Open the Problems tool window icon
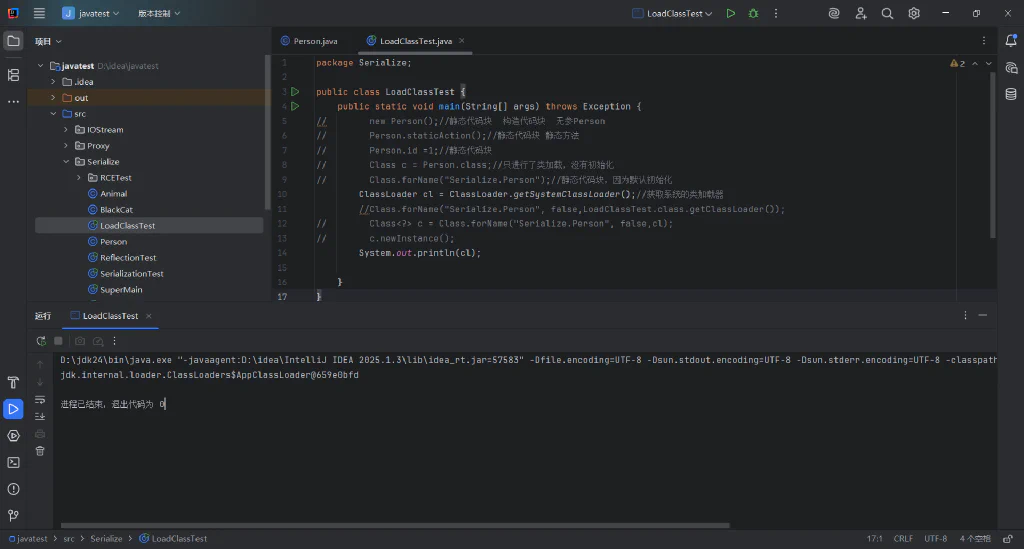1024x549 pixels. tap(13, 489)
